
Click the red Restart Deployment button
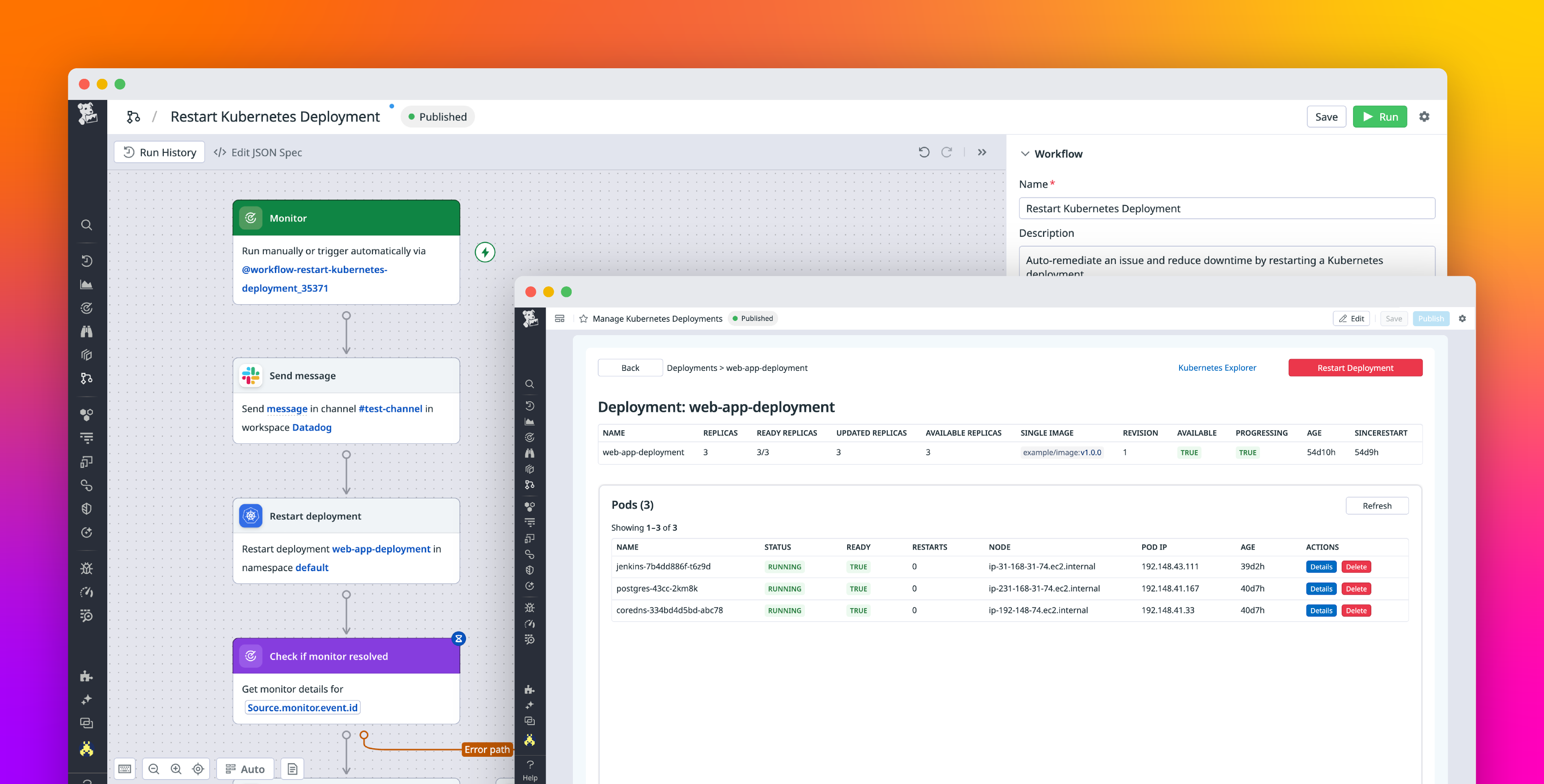point(1356,368)
